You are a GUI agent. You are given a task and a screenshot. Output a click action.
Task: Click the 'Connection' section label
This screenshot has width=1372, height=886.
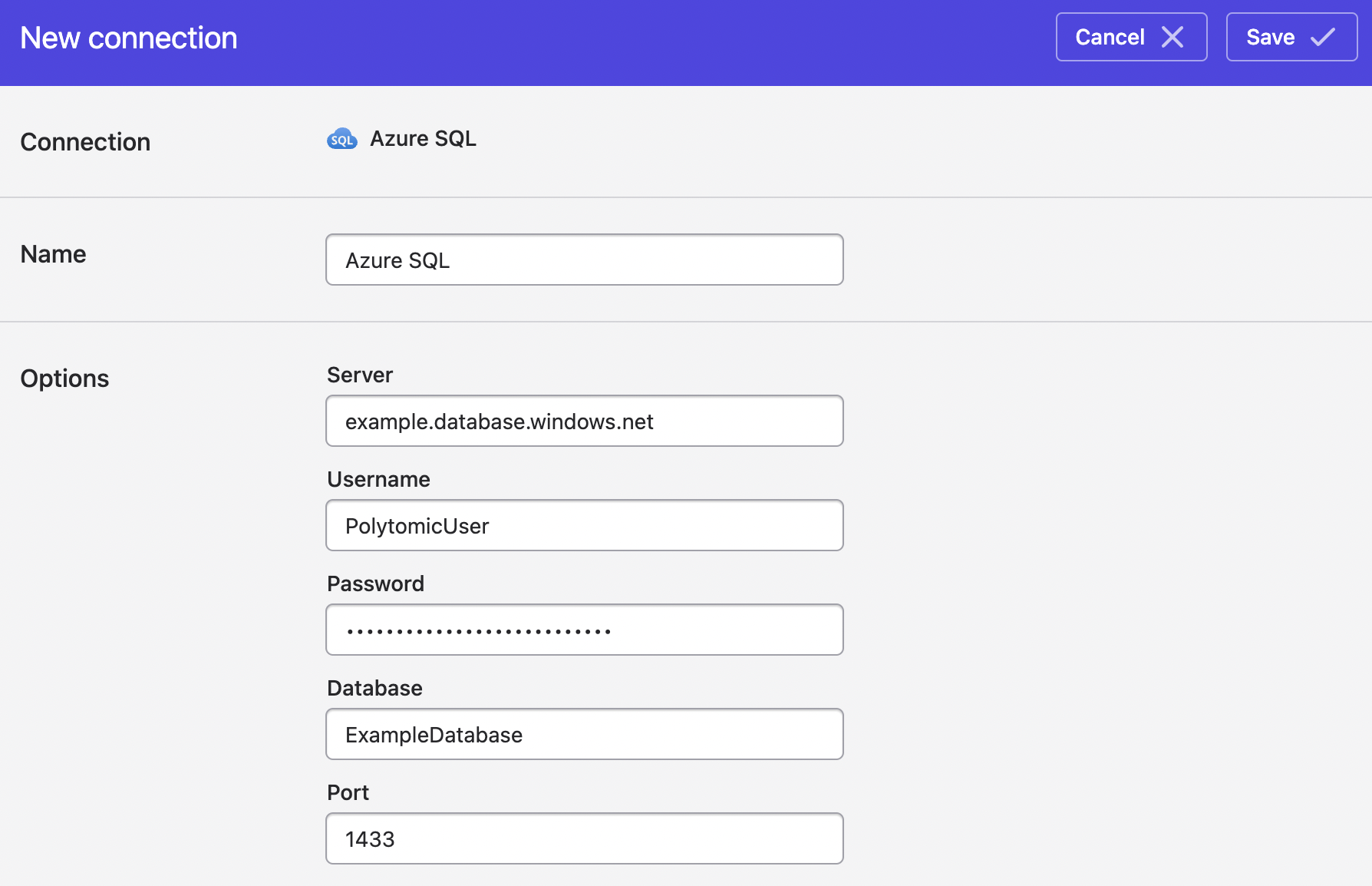pos(85,142)
